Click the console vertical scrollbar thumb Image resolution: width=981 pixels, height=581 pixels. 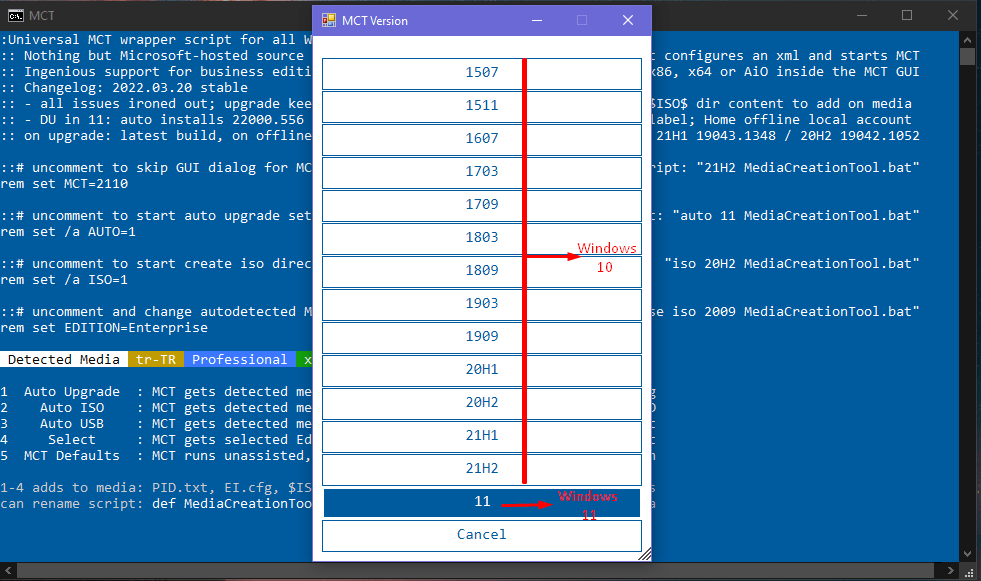[968, 56]
